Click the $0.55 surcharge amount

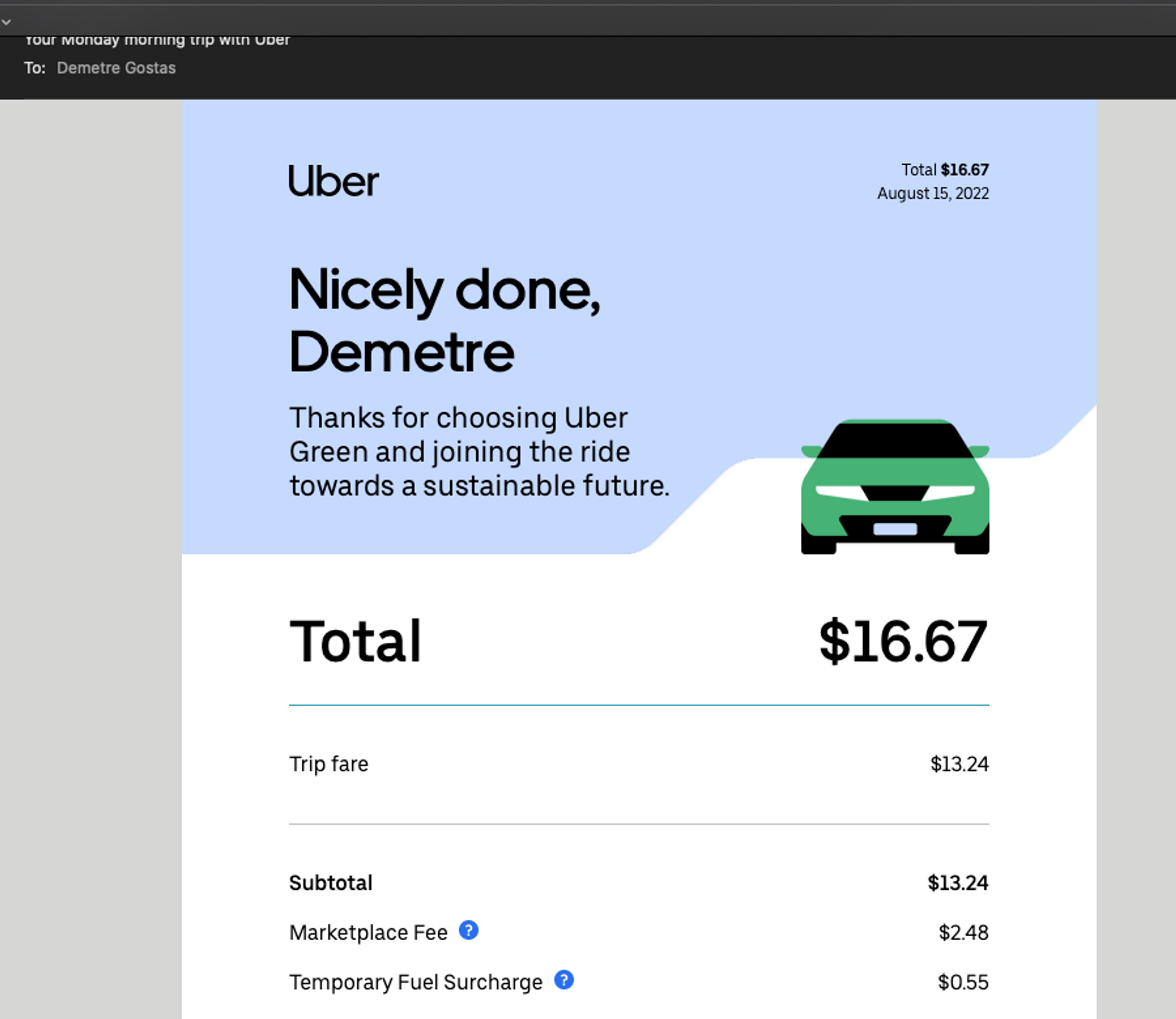click(963, 983)
